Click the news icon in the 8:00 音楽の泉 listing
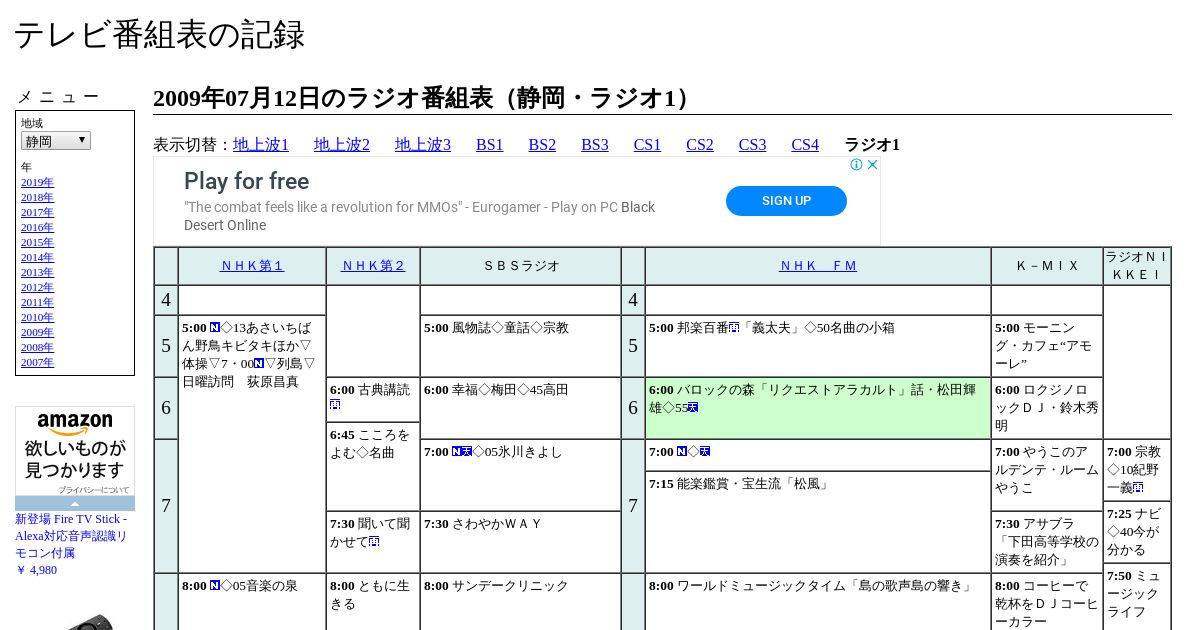This screenshot has width=1200, height=630. [x=214, y=586]
